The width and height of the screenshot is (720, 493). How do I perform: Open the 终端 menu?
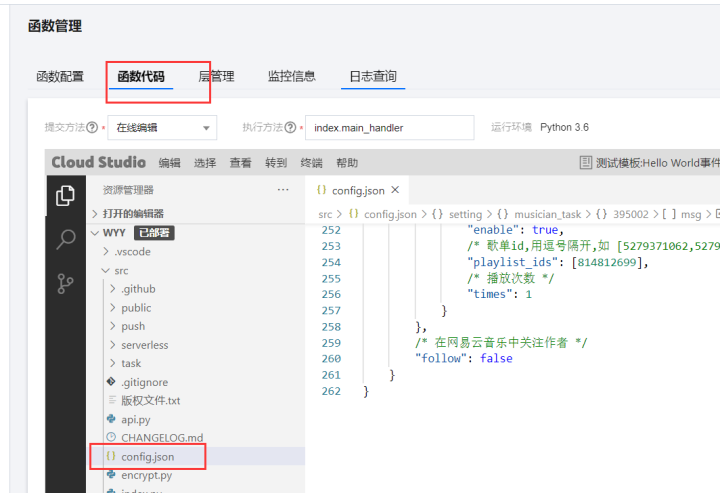[x=311, y=163]
